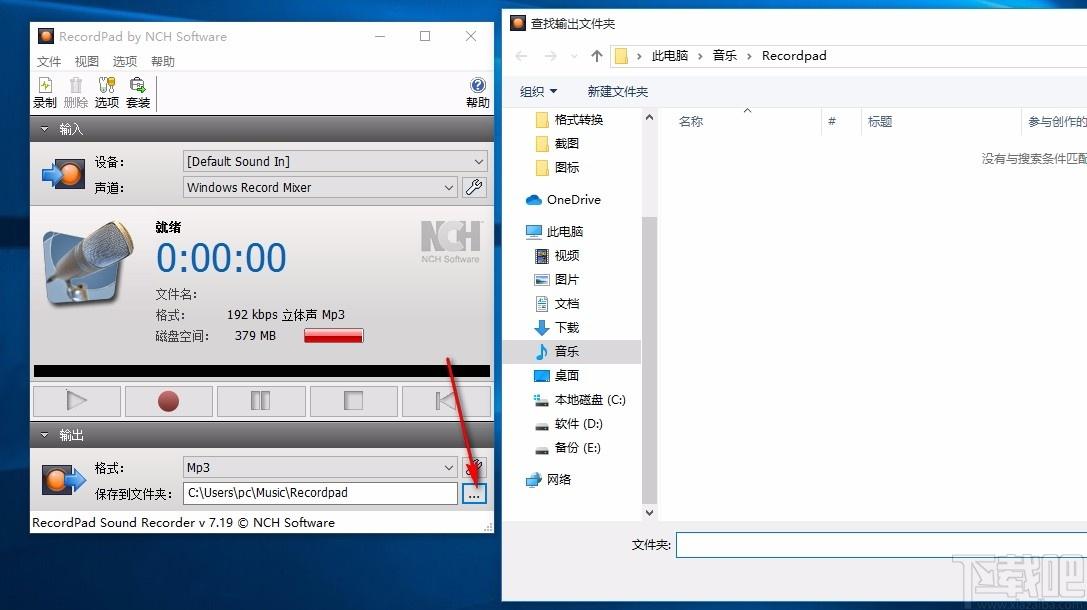
Task: Open the Help icon in the toolbar
Action: (478, 93)
